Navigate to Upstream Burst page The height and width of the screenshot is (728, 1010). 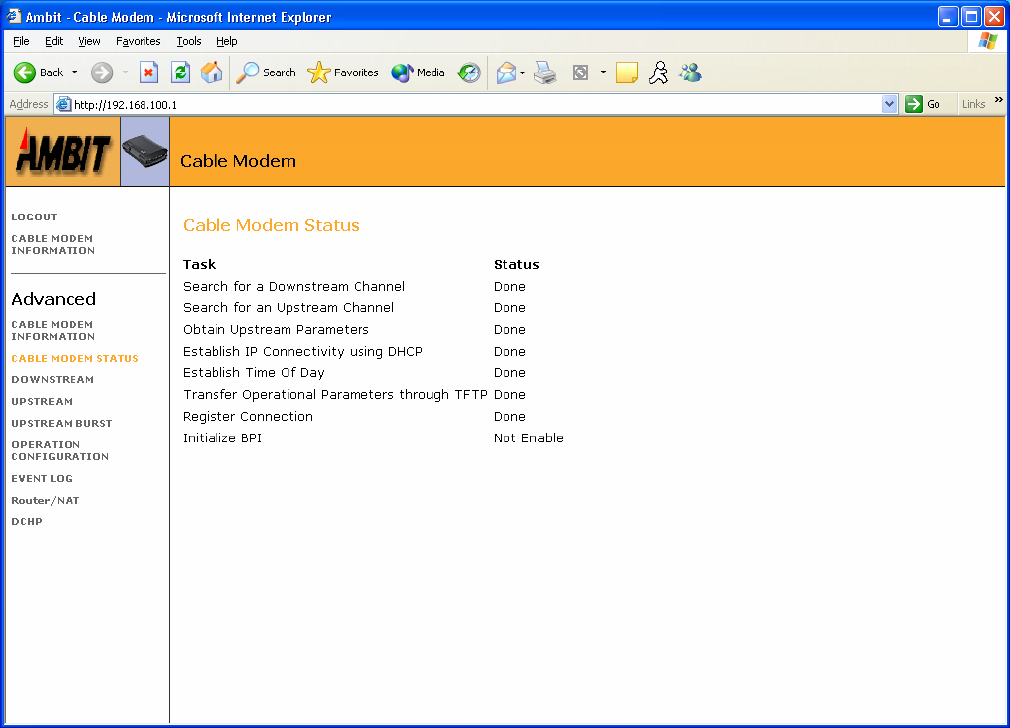pos(61,424)
